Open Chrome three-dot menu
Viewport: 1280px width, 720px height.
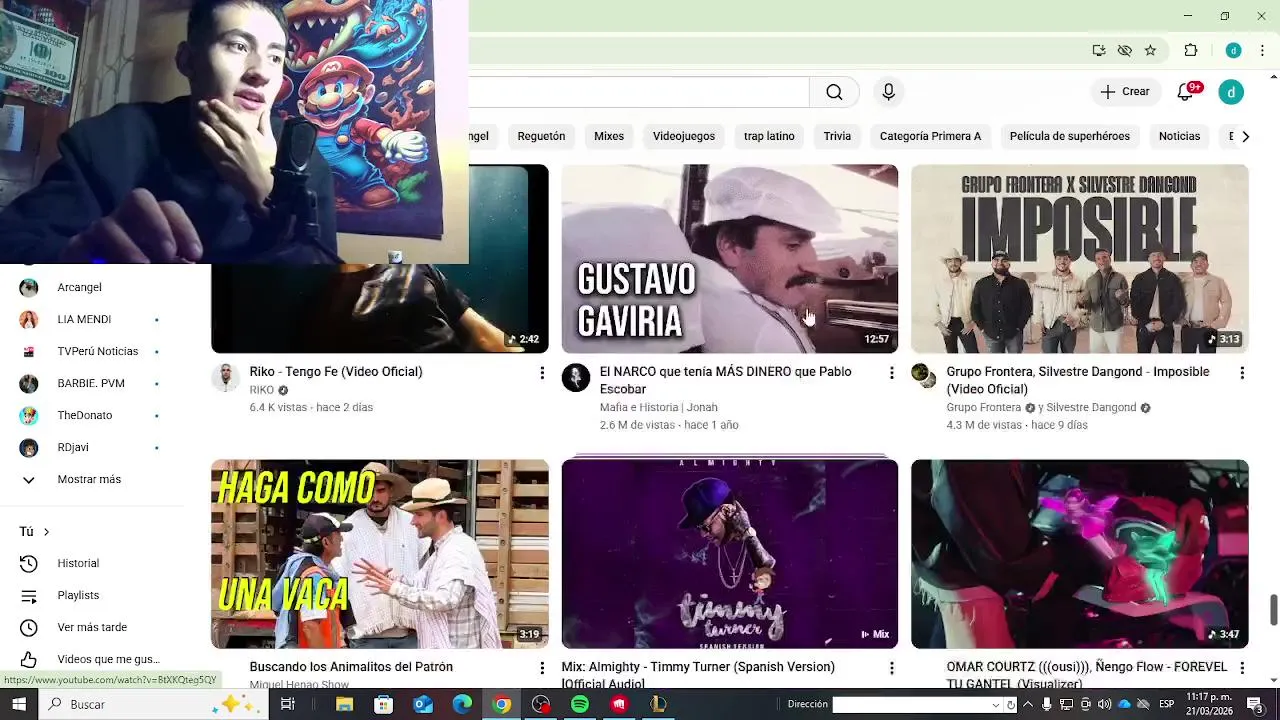tap(1263, 50)
